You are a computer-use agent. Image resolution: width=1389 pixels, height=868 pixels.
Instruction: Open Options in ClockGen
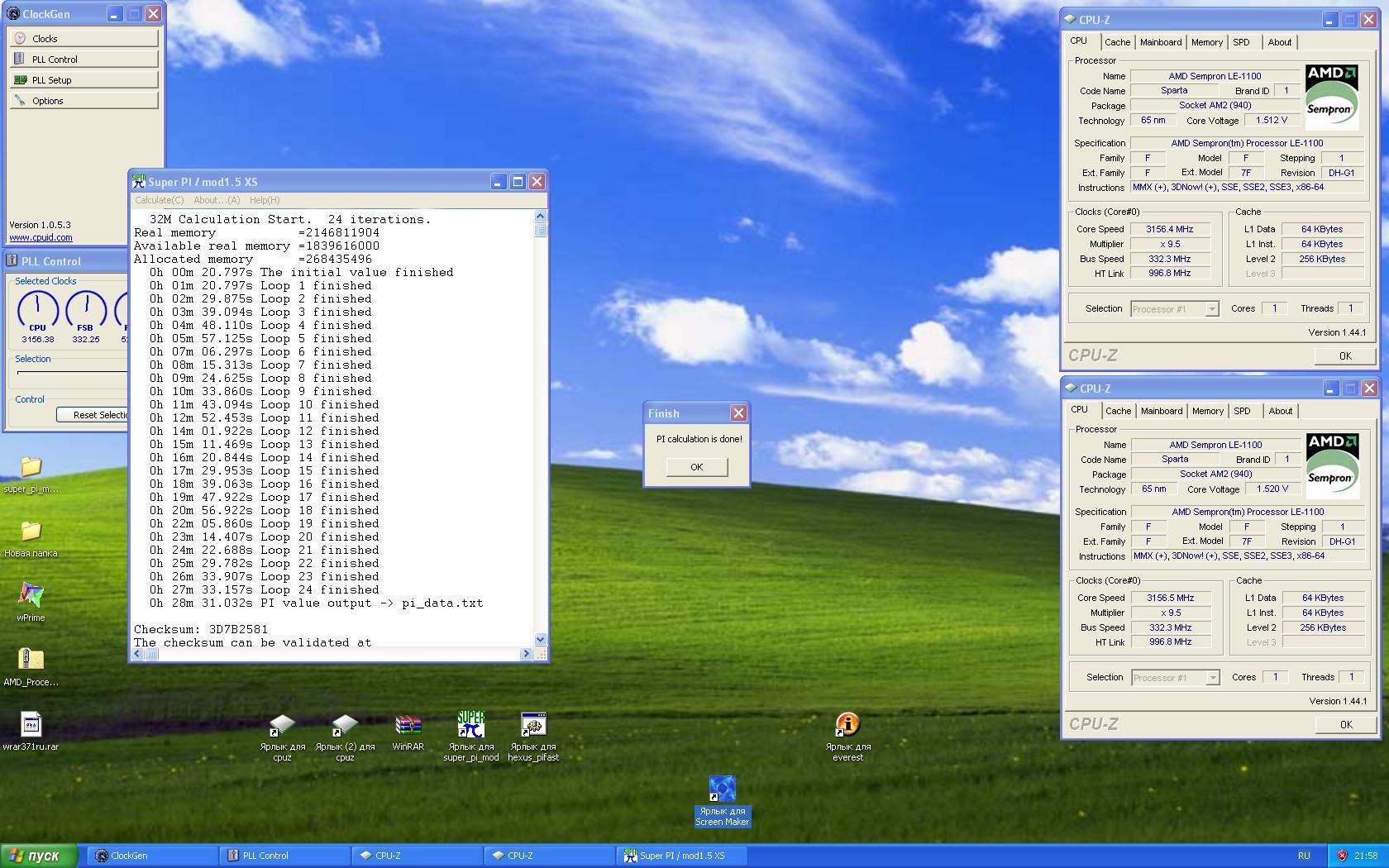(84, 100)
